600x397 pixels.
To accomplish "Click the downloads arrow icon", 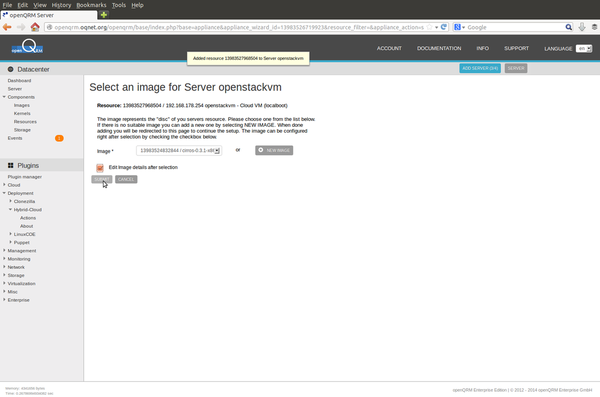I will pyautogui.click(x=582, y=27).
